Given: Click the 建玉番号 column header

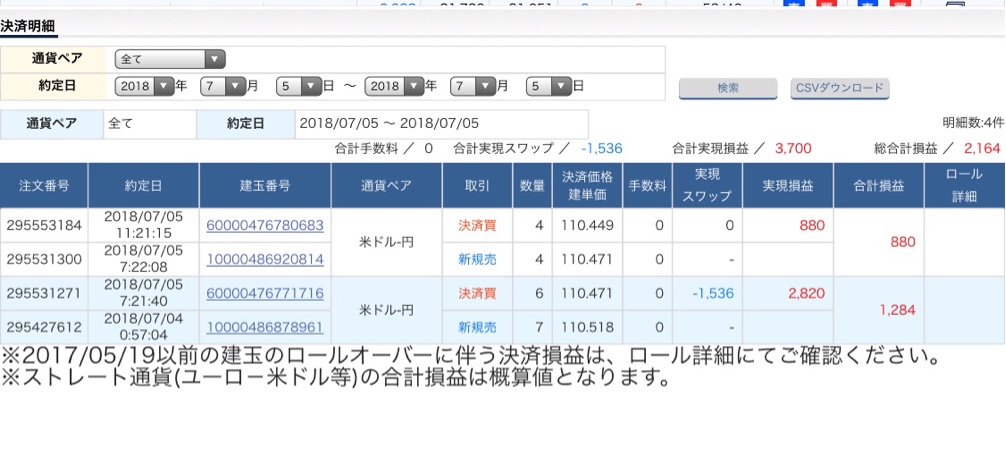Looking at the screenshot, I should point(265,185).
